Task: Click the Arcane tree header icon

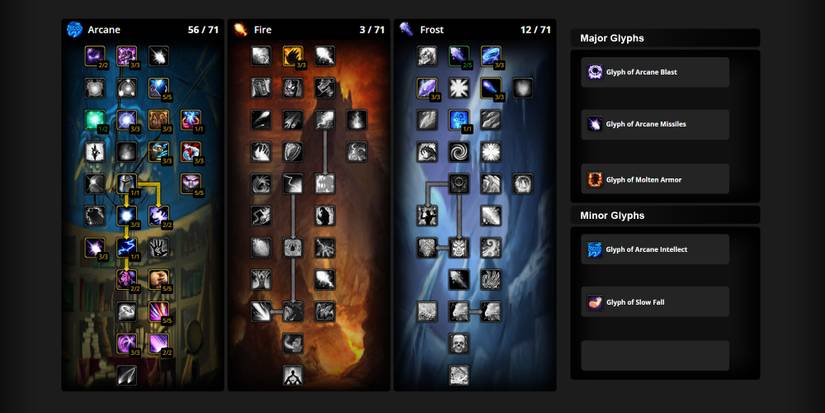Action: coord(74,30)
